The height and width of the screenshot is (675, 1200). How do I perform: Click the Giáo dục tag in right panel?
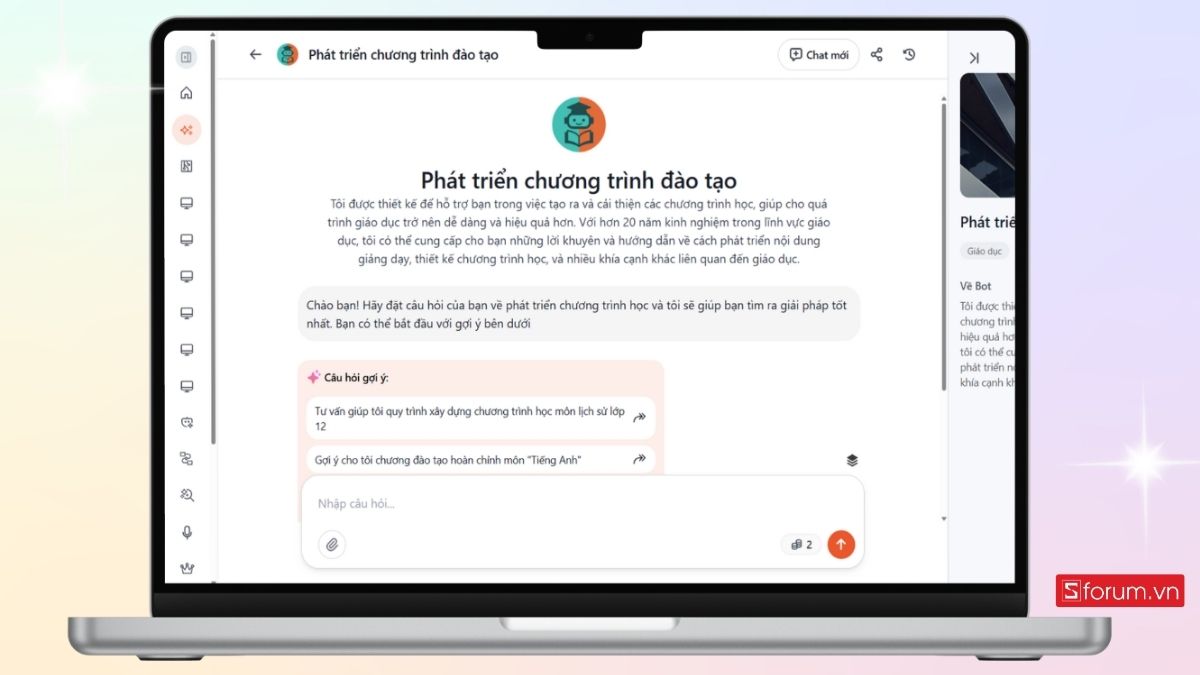[x=984, y=251]
